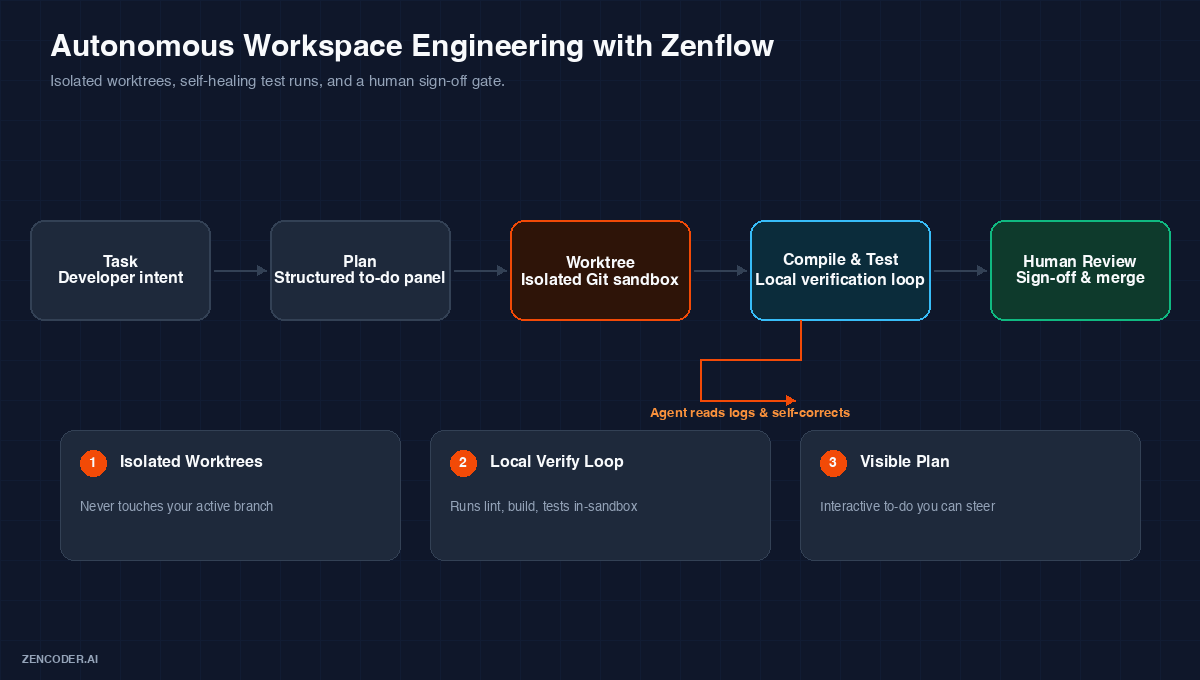Click the Worktree Isolated Git sandbox box
The width and height of the screenshot is (1200, 680).
[600, 270]
